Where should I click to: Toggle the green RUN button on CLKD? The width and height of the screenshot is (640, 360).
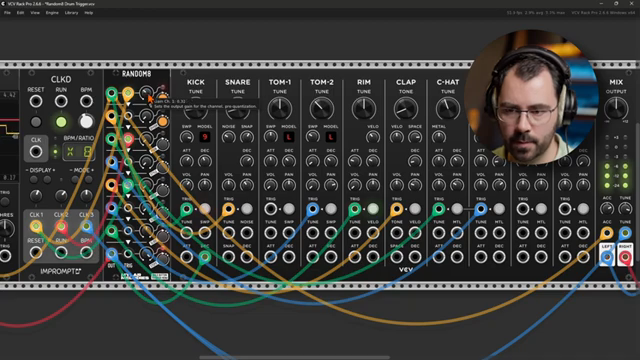tap(61, 122)
